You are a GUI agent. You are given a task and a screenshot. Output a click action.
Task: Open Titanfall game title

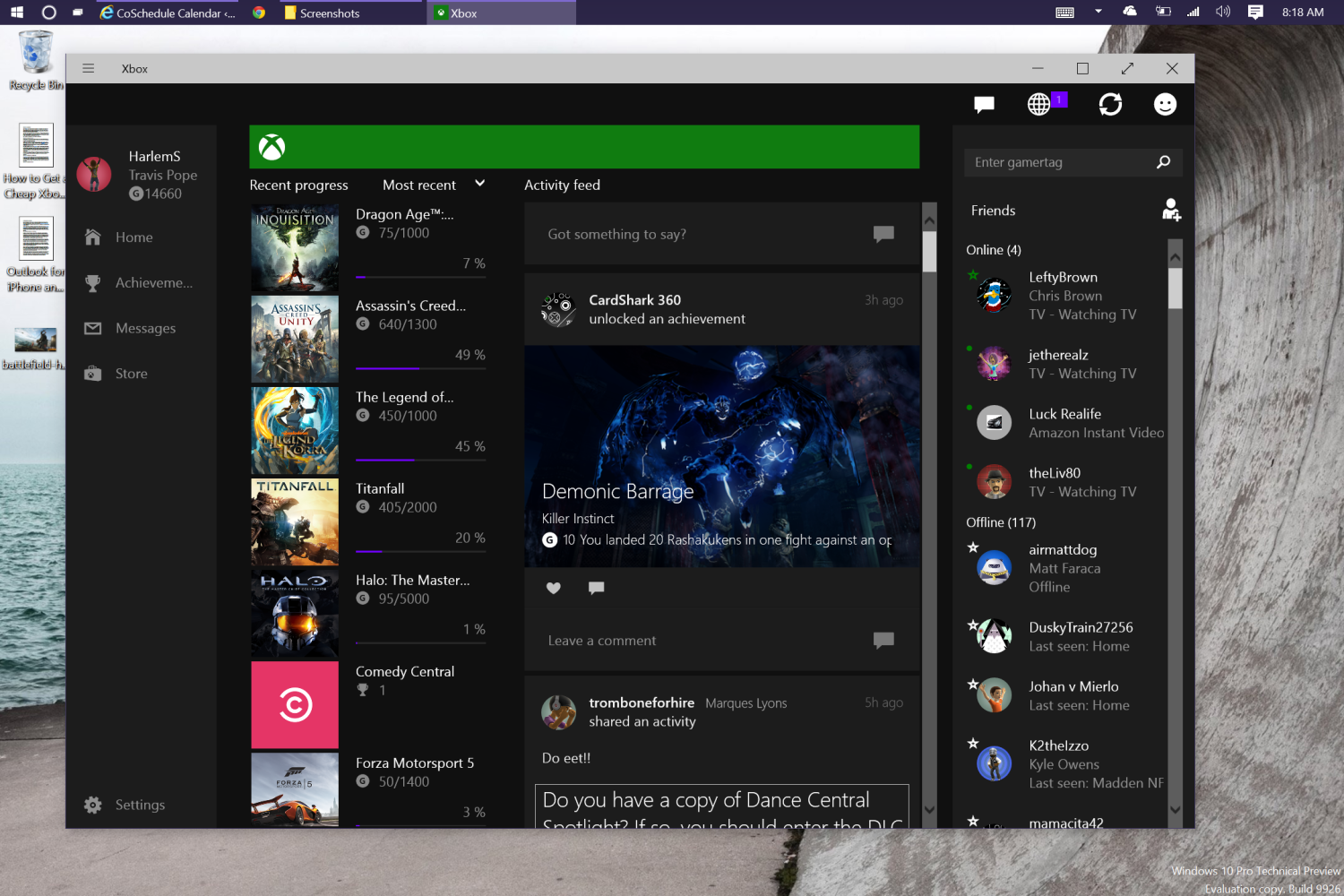click(x=380, y=488)
